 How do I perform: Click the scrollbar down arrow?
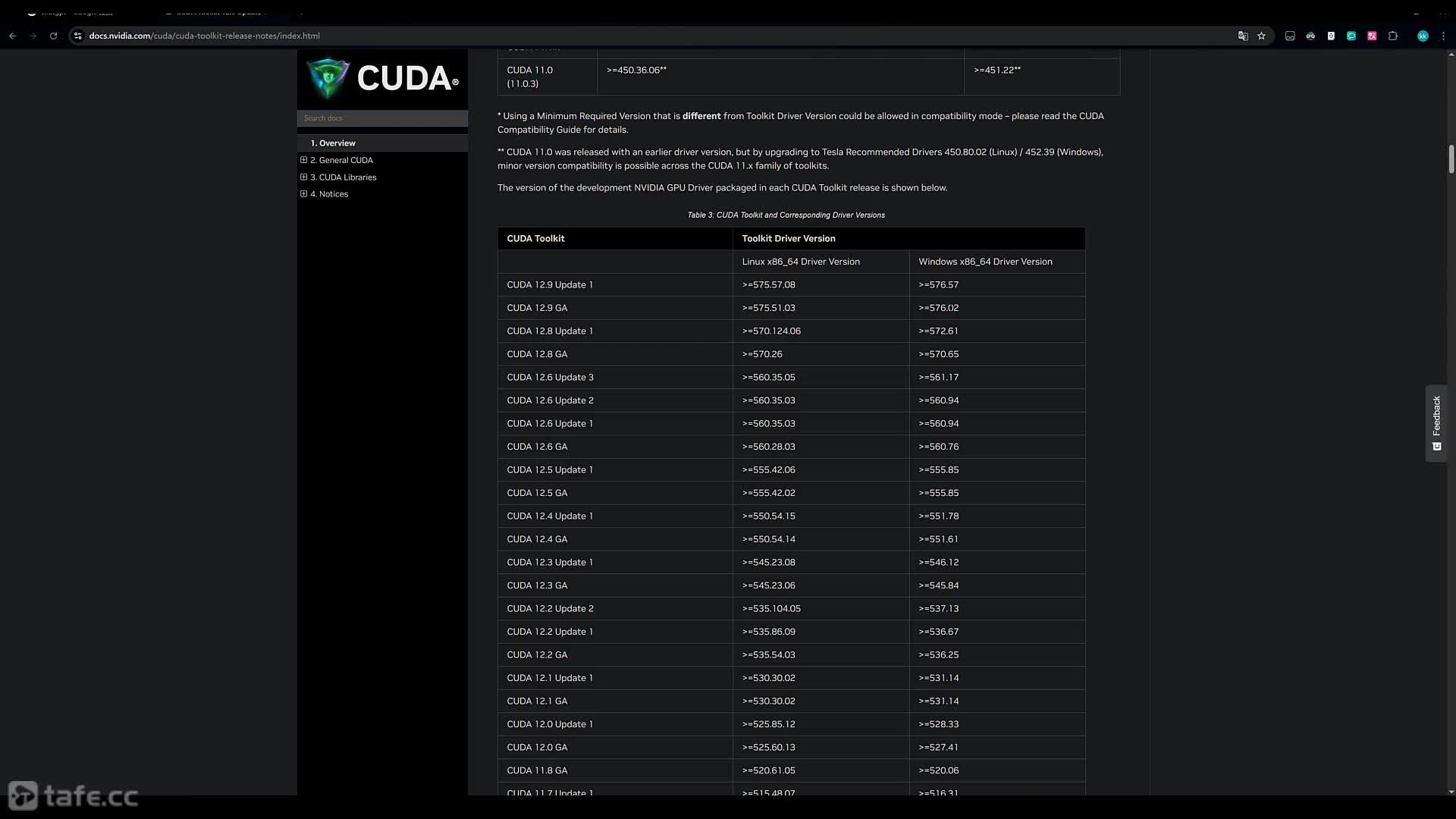pyautogui.click(x=1451, y=791)
